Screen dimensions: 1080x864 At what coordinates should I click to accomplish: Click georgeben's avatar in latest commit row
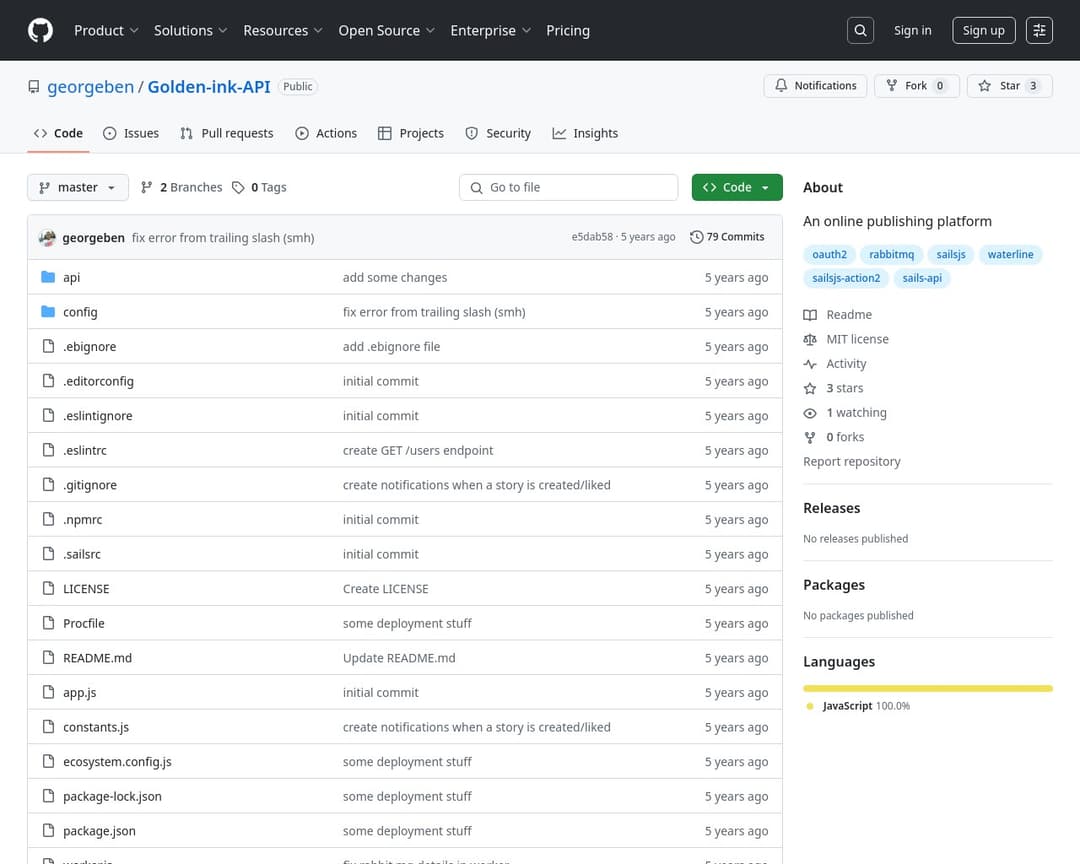tap(47, 238)
